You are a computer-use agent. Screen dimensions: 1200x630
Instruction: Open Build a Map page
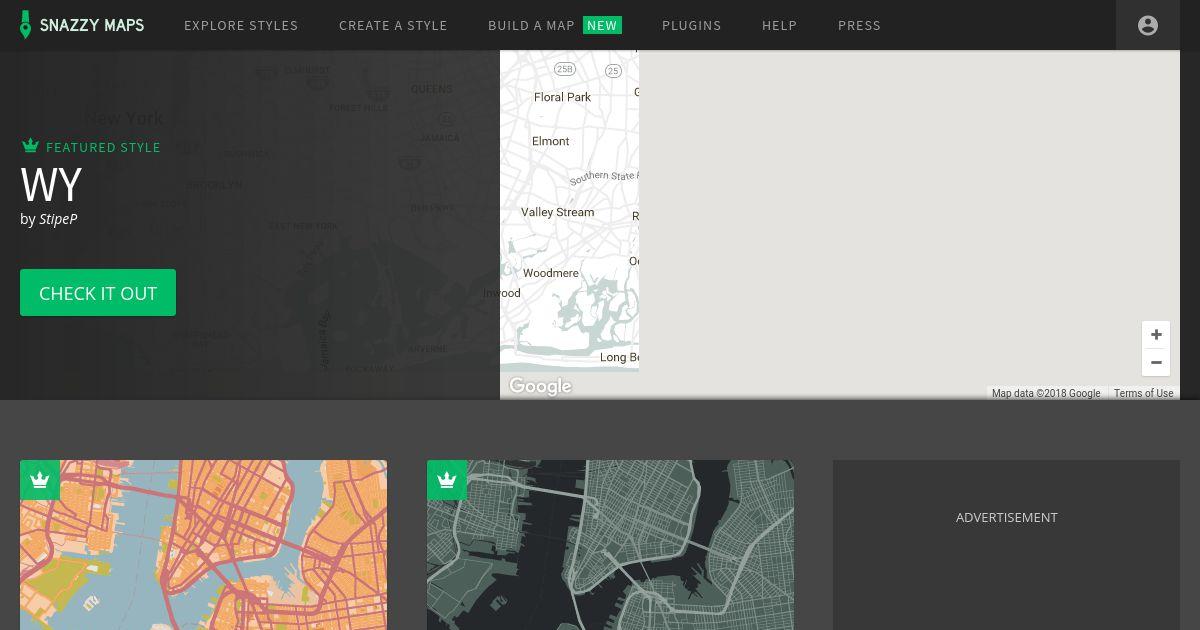tap(531, 25)
